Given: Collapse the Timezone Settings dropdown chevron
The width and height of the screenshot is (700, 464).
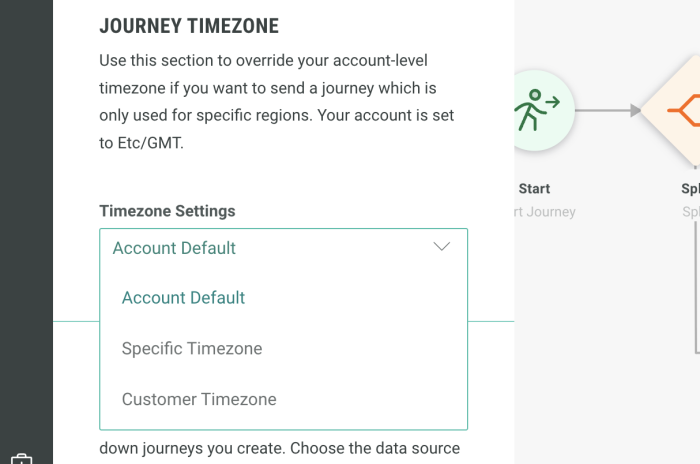Looking at the screenshot, I should point(441,247).
